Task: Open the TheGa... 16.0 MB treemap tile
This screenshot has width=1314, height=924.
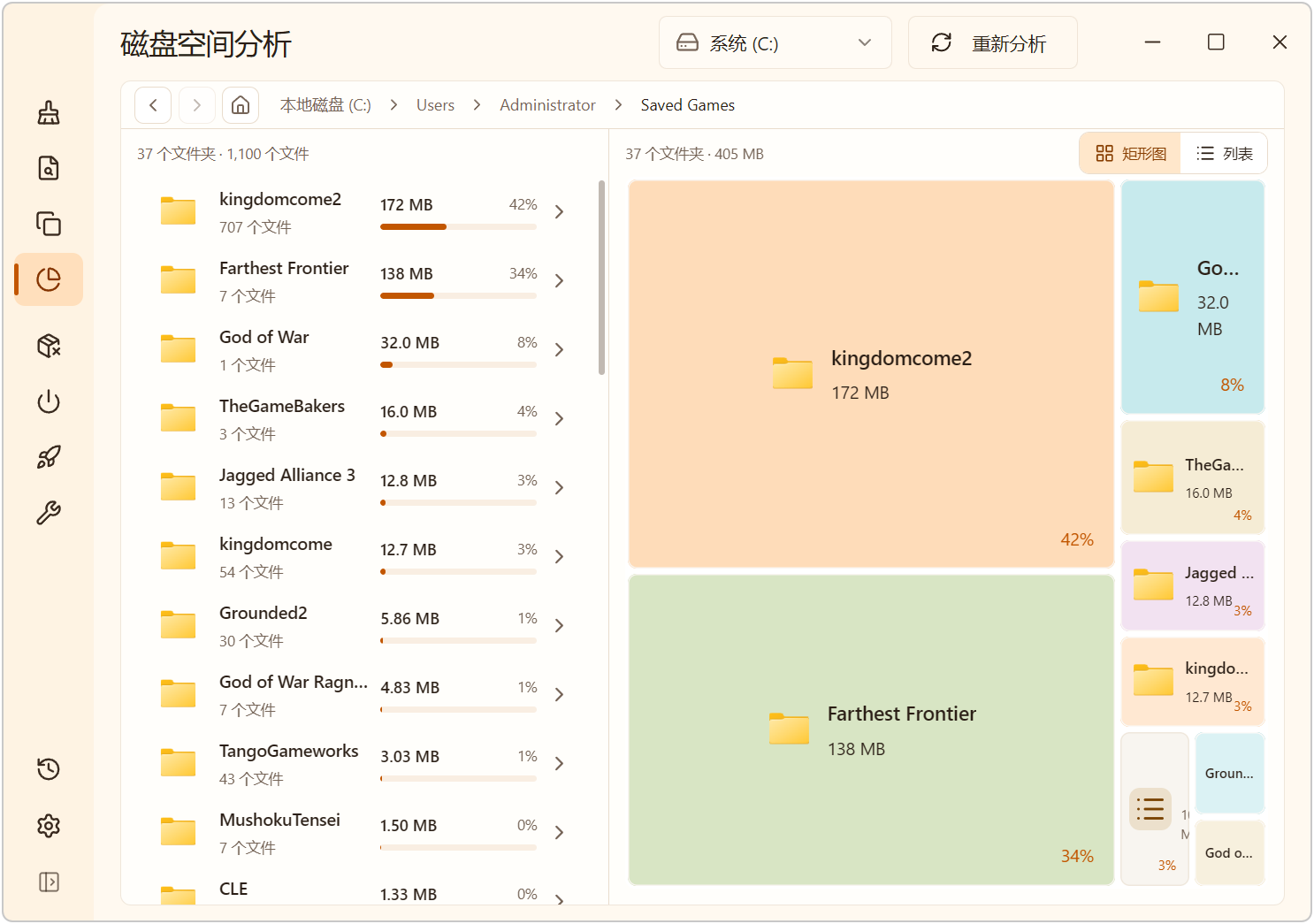Action: tap(1193, 477)
